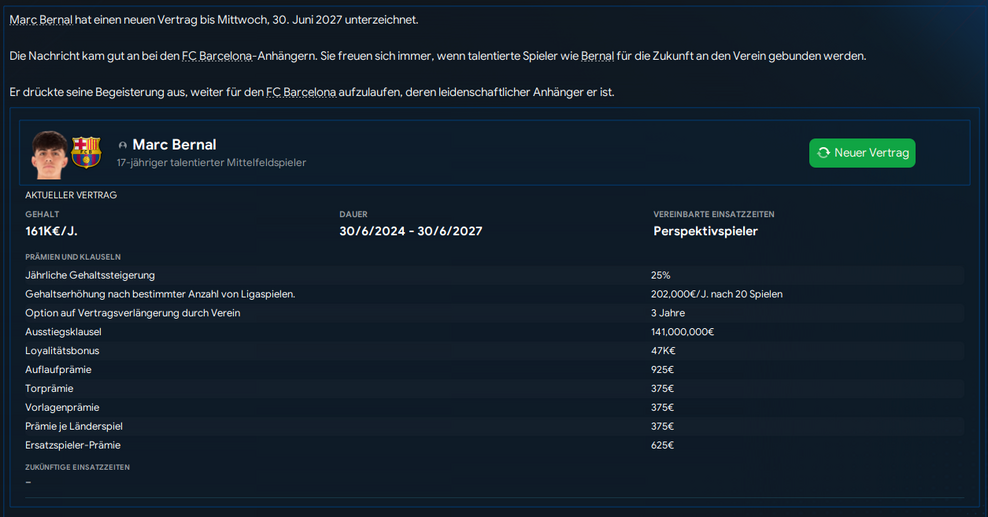Click the Marc Bernal name heading
This screenshot has width=988, height=517.
pyautogui.click(x=174, y=145)
